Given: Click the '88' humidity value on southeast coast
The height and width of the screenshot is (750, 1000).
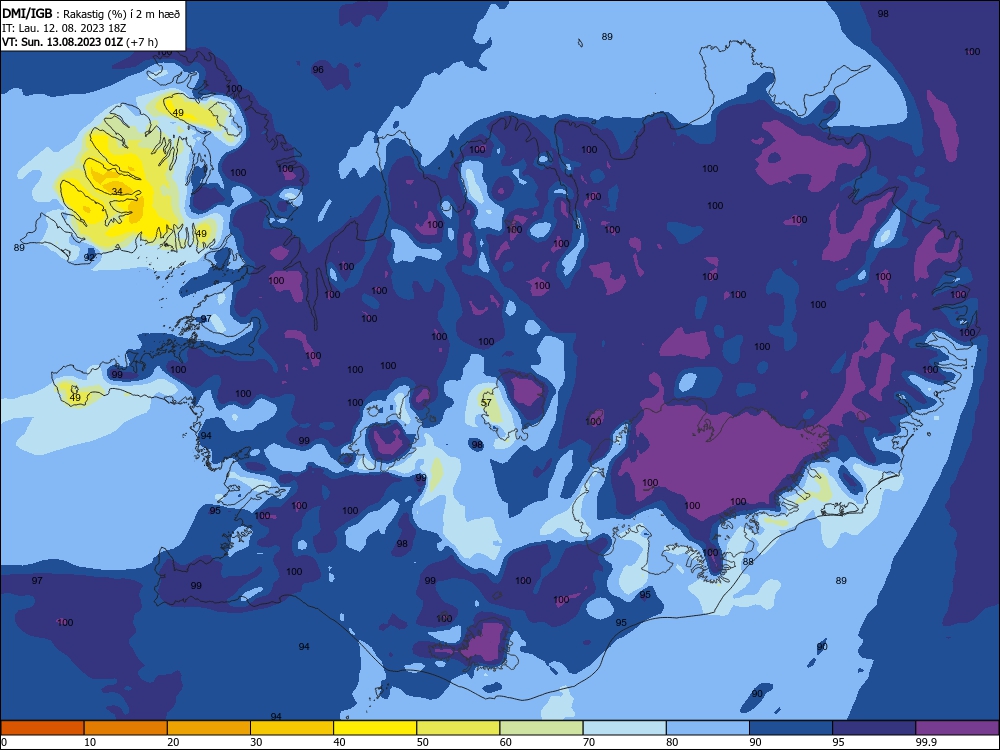Looking at the screenshot, I should click(x=748, y=562).
